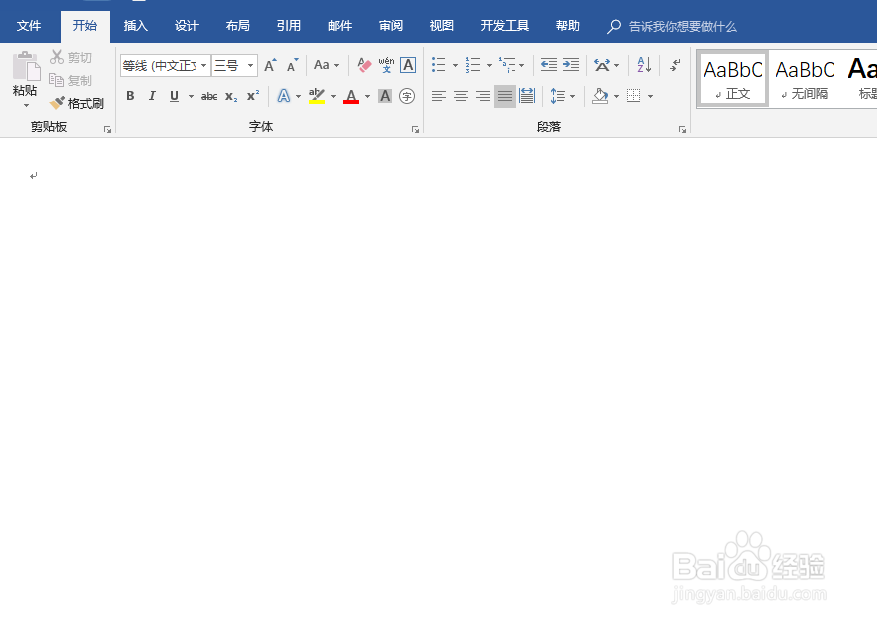The height and width of the screenshot is (625, 877).
Task: Center align the paragraph
Action: coord(461,96)
